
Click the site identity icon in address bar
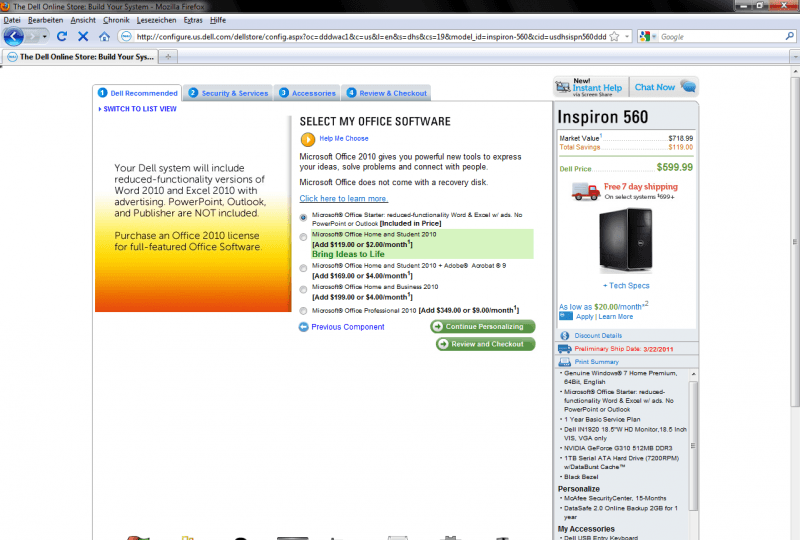pos(126,36)
